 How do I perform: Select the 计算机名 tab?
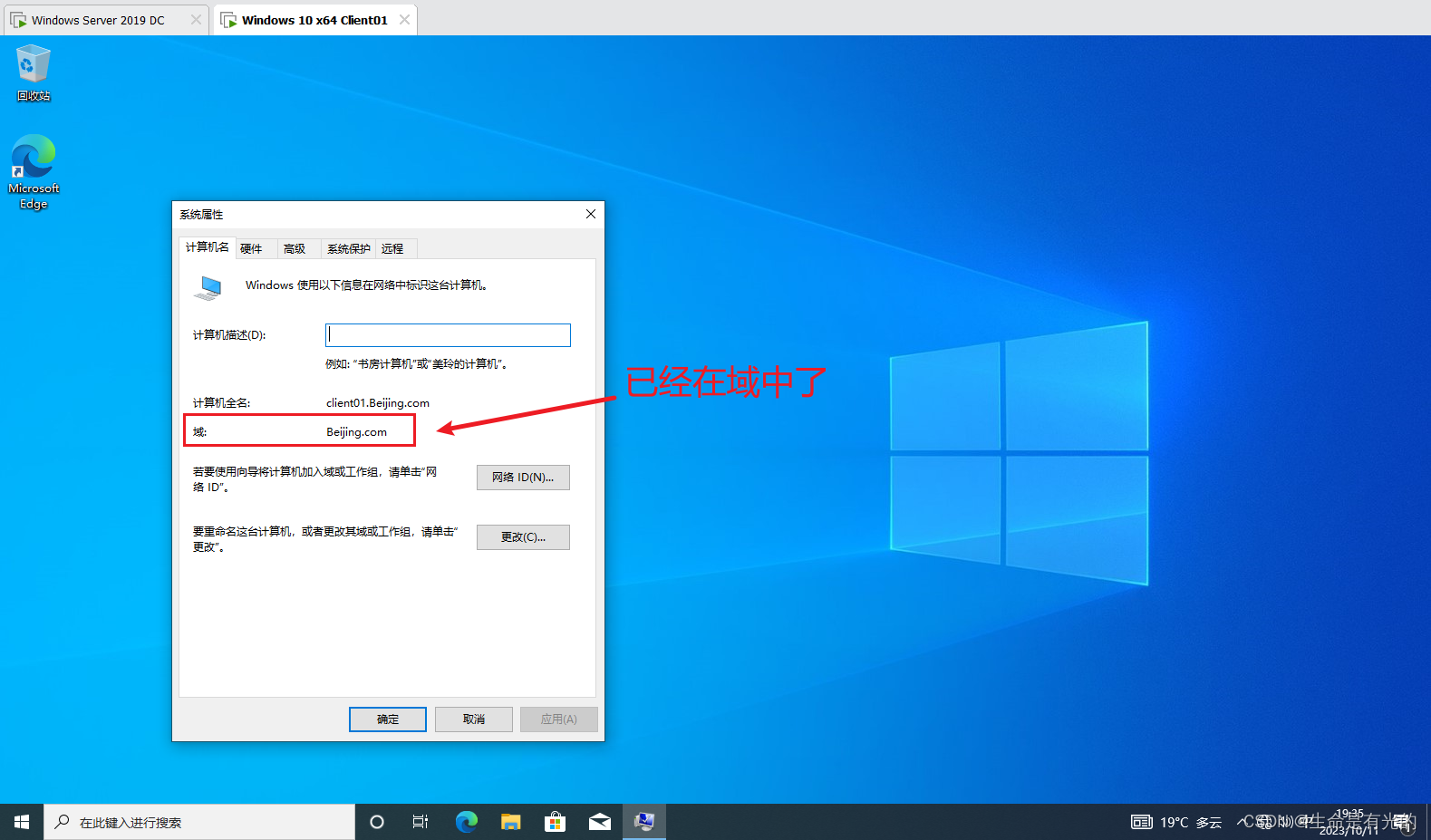[x=208, y=247]
